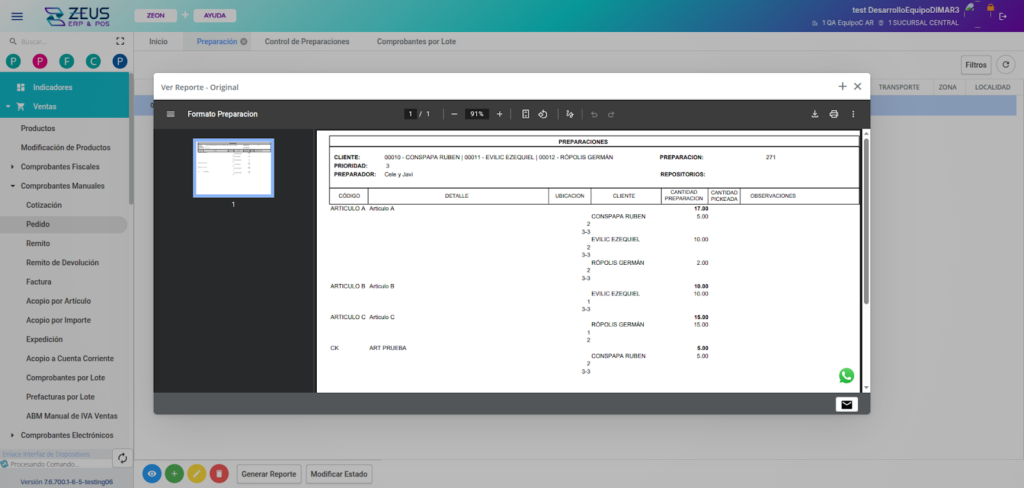Zoom in on the PDF document
The height and width of the screenshot is (488, 1024).
click(x=500, y=114)
